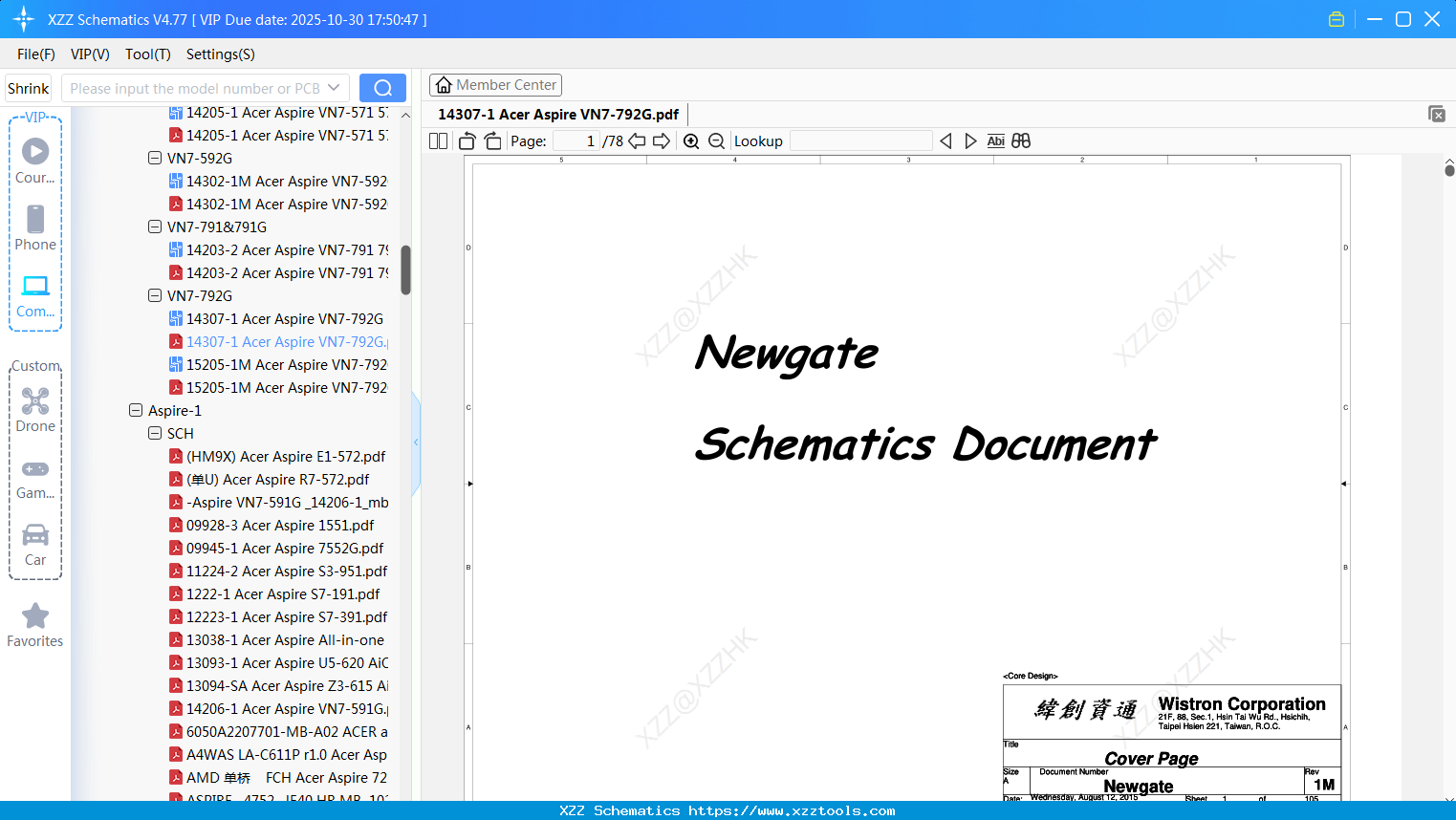This screenshot has height=820, width=1456.
Task: Open the Course section in sidebar
Action: [35, 161]
